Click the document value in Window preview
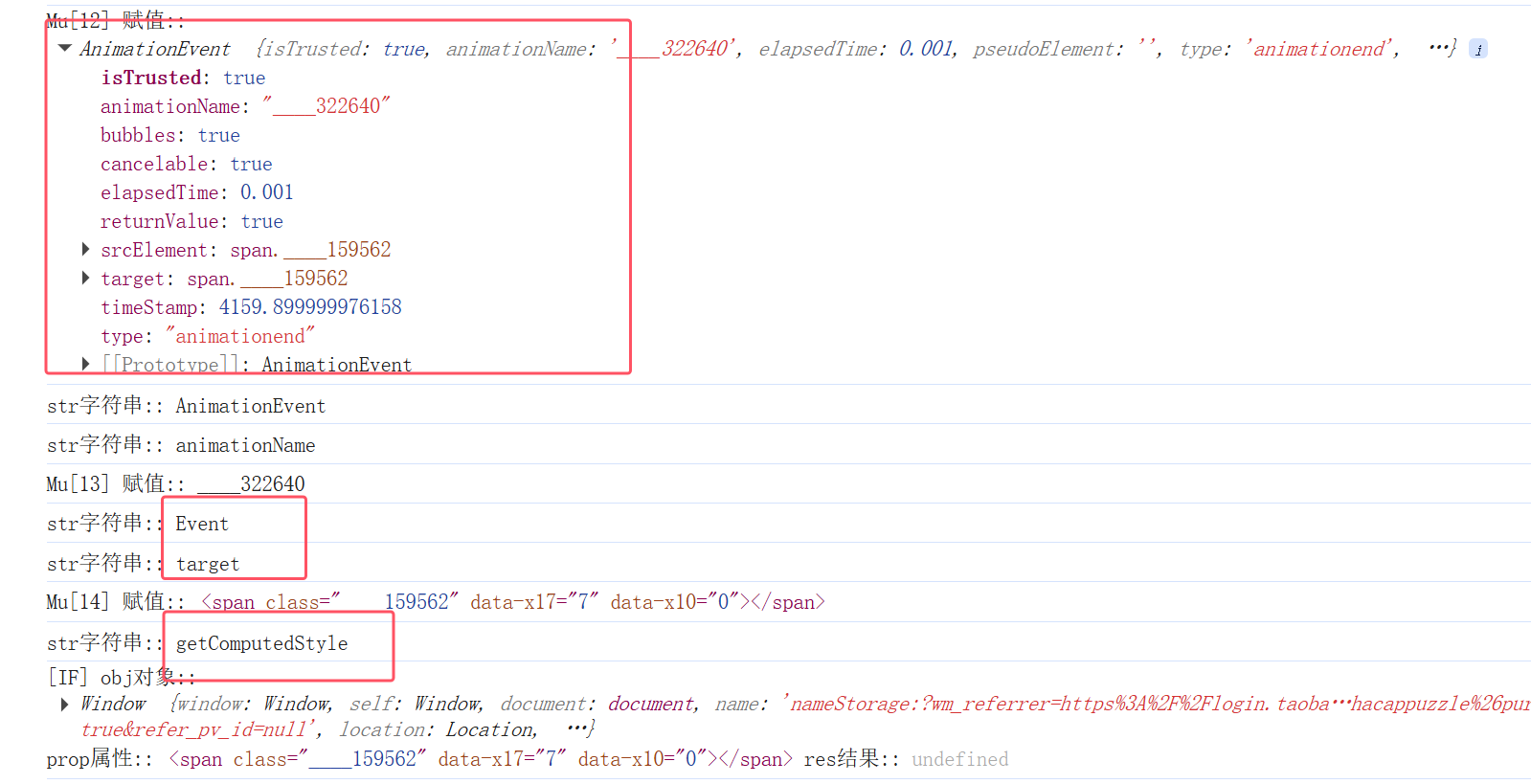This screenshot has width=1531, height=784. (x=651, y=705)
